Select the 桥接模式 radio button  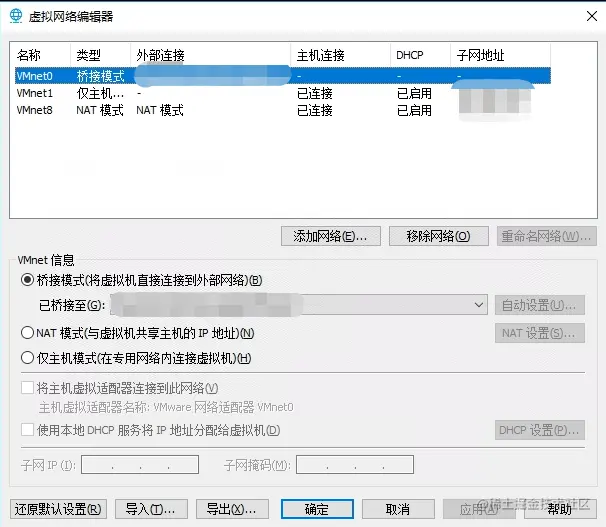27,280
